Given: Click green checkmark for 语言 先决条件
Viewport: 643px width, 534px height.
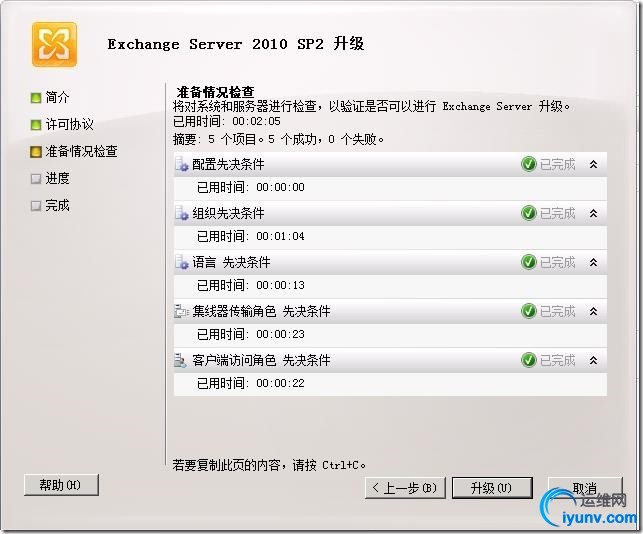Looking at the screenshot, I should point(529,262).
